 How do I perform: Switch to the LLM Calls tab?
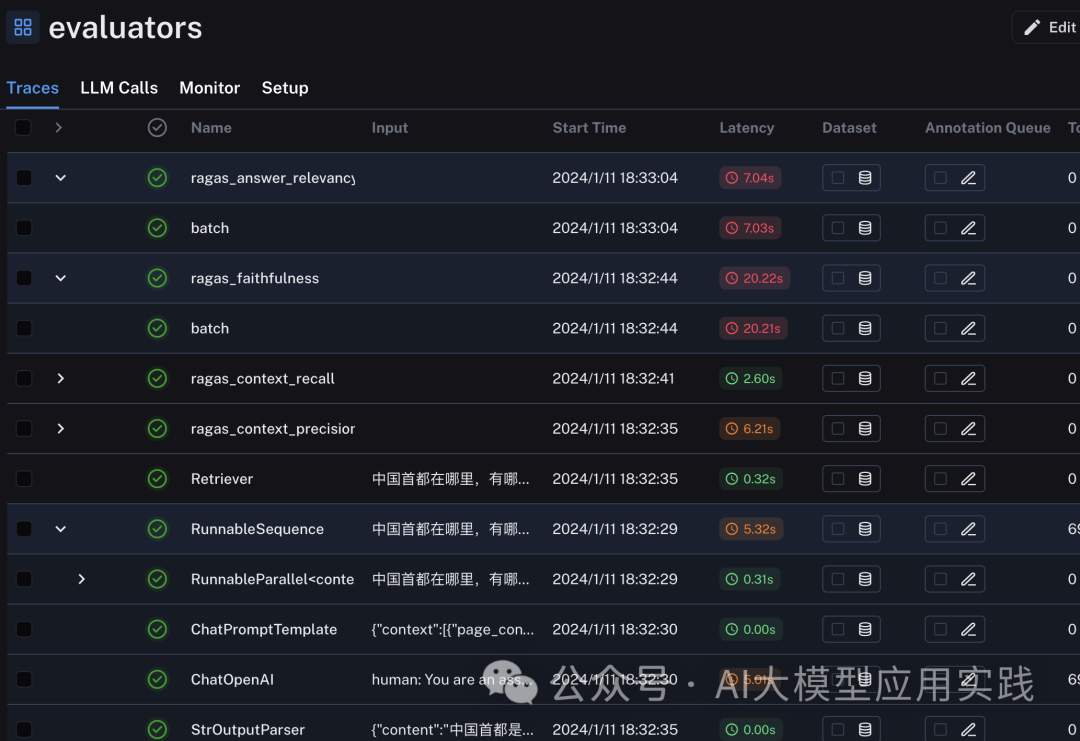tap(119, 88)
